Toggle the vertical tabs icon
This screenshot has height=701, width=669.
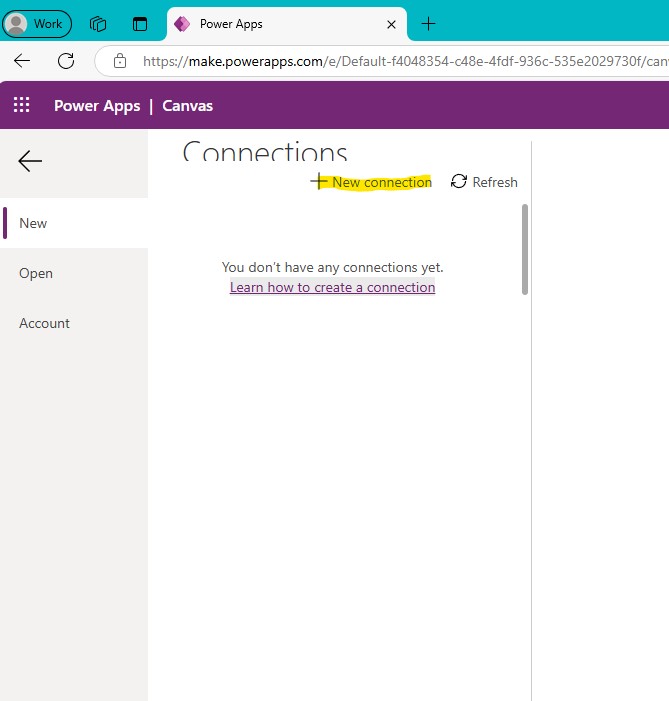point(140,24)
